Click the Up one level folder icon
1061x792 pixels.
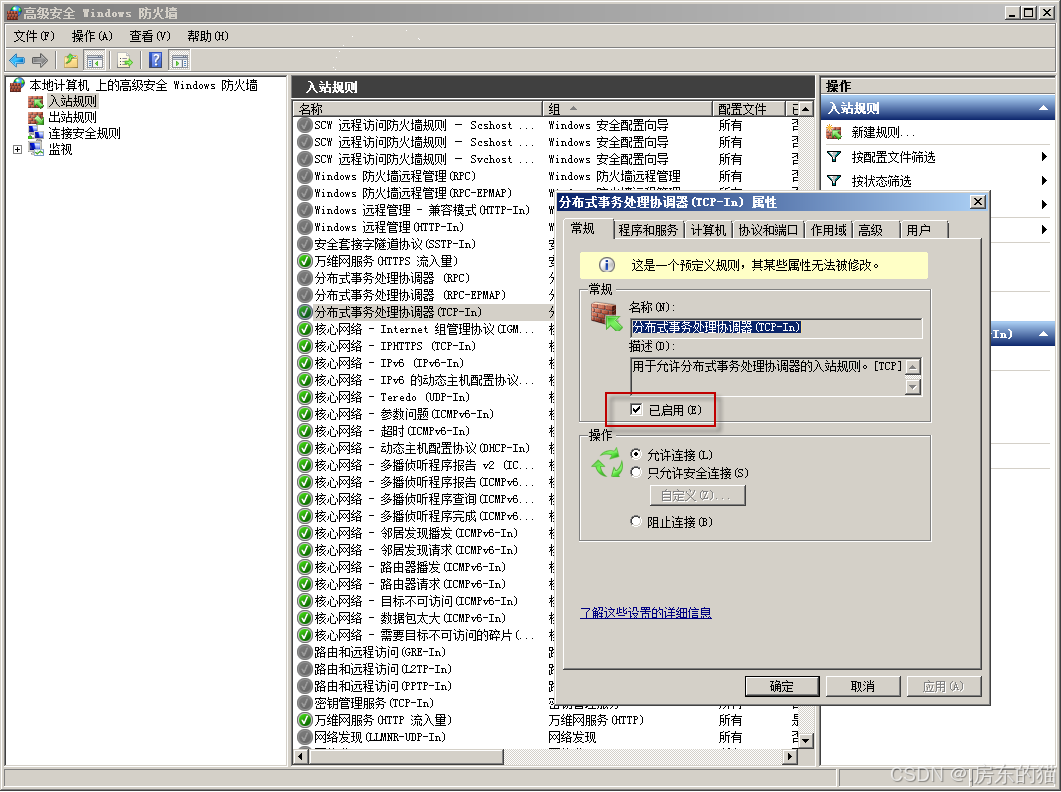(x=71, y=60)
